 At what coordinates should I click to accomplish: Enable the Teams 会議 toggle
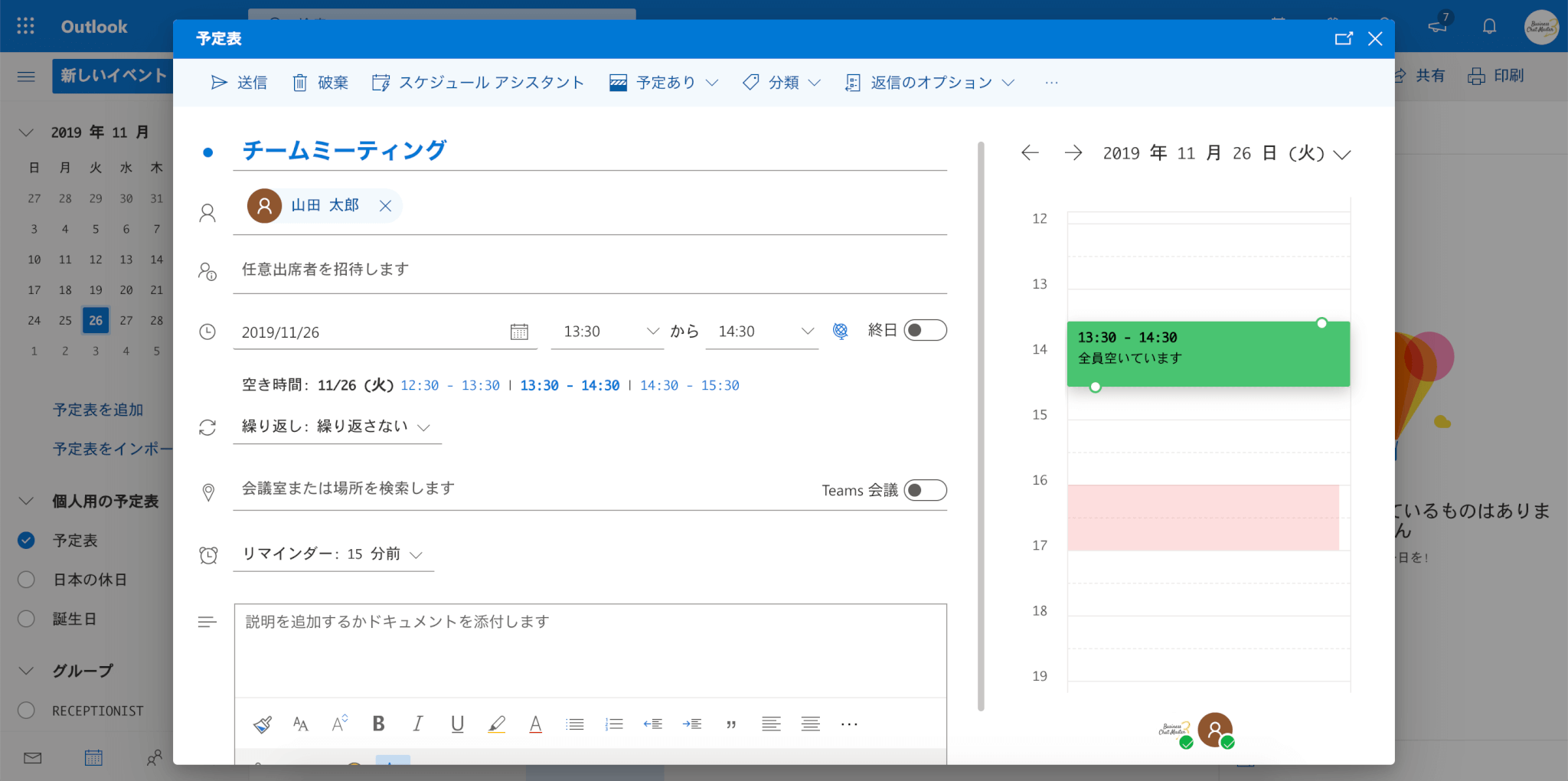point(925,490)
